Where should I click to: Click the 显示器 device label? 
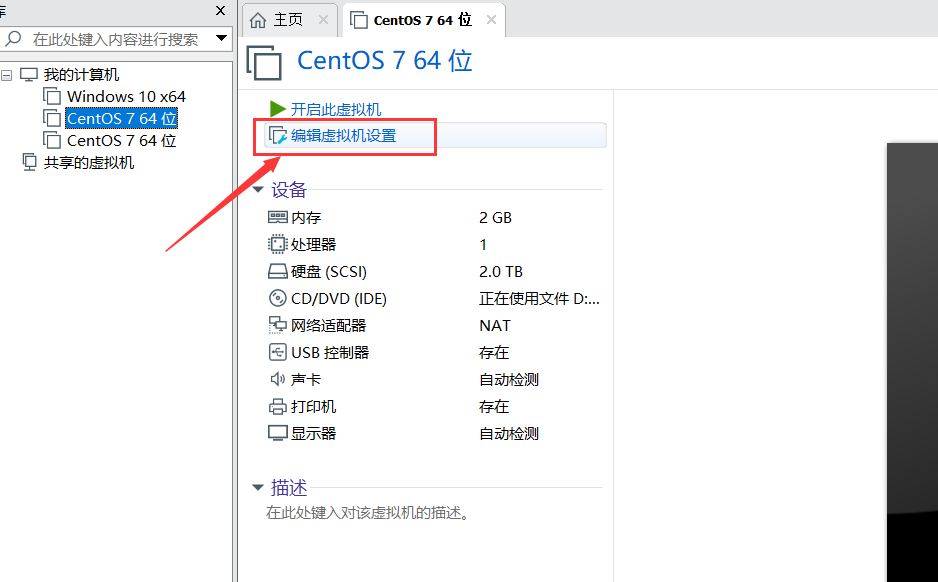click(313, 434)
